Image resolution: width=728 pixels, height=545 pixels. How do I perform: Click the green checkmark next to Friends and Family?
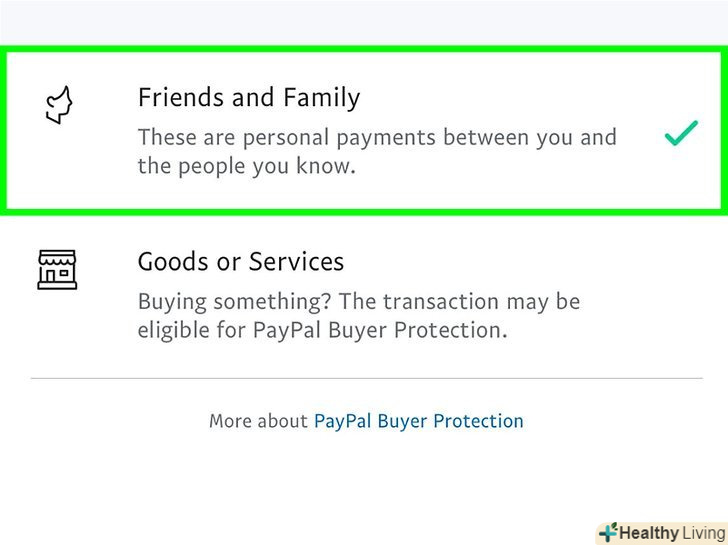pyautogui.click(x=680, y=134)
